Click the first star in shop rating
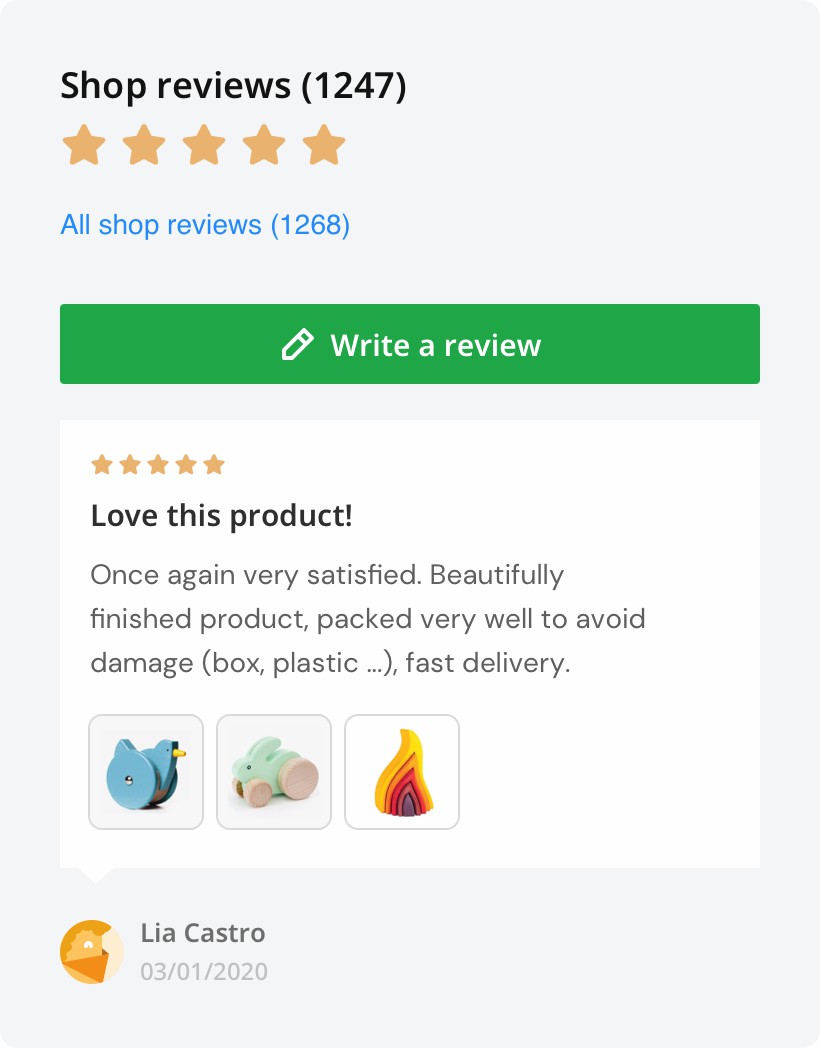The width and height of the screenshot is (820, 1048). click(84, 145)
